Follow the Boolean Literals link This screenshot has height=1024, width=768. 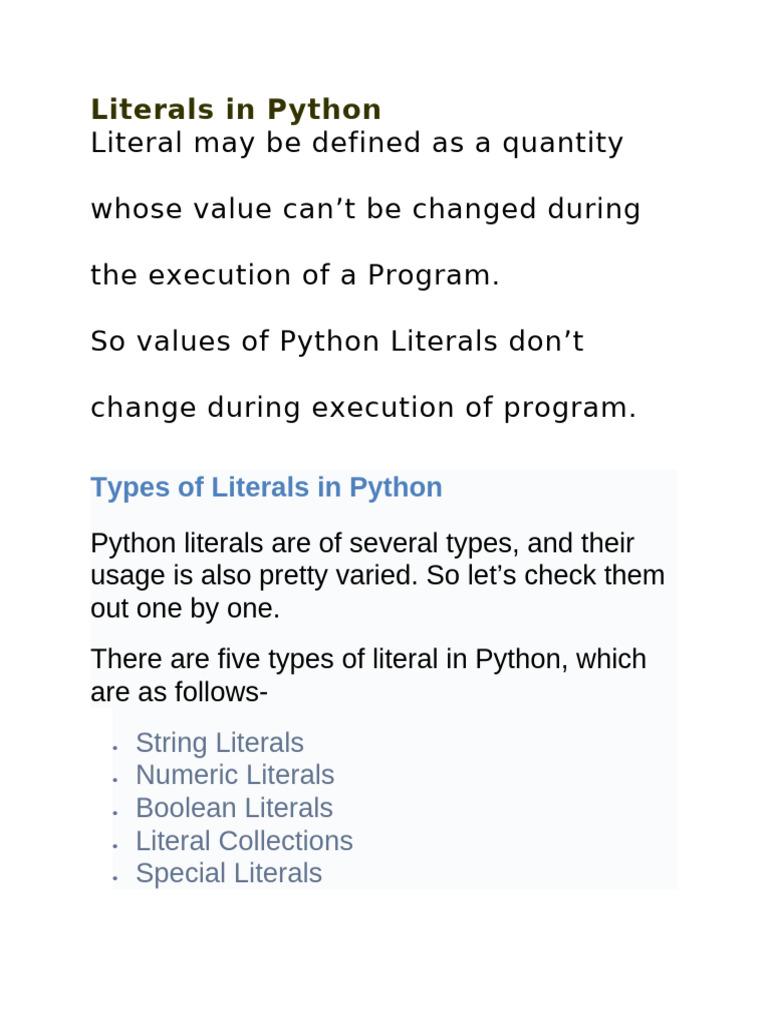pyautogui.click(x=234, y=808)
